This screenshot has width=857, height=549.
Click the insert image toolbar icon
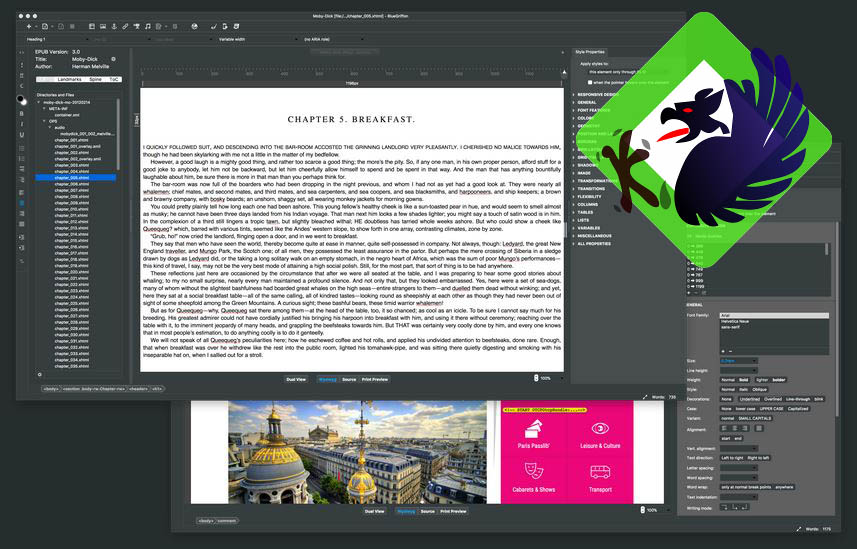[103, 26]
